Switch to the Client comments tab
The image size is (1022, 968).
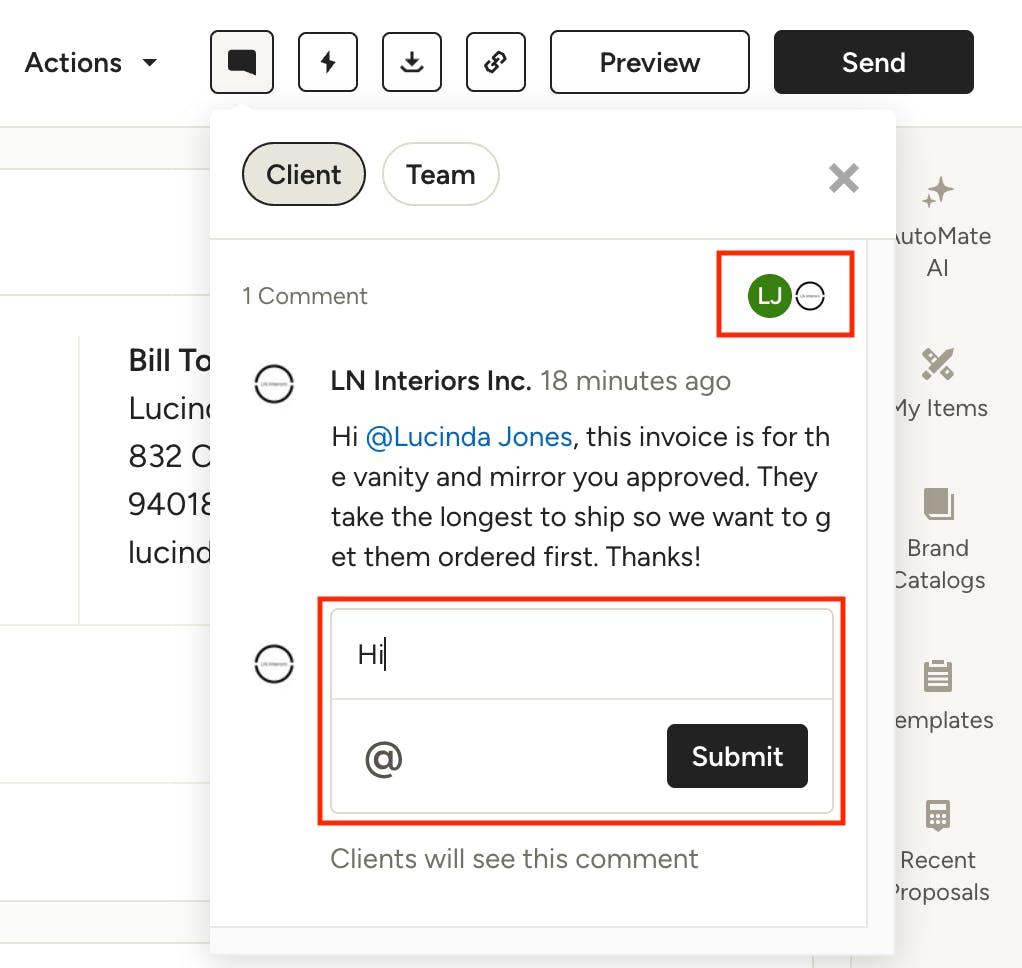[x=303, y=175]
